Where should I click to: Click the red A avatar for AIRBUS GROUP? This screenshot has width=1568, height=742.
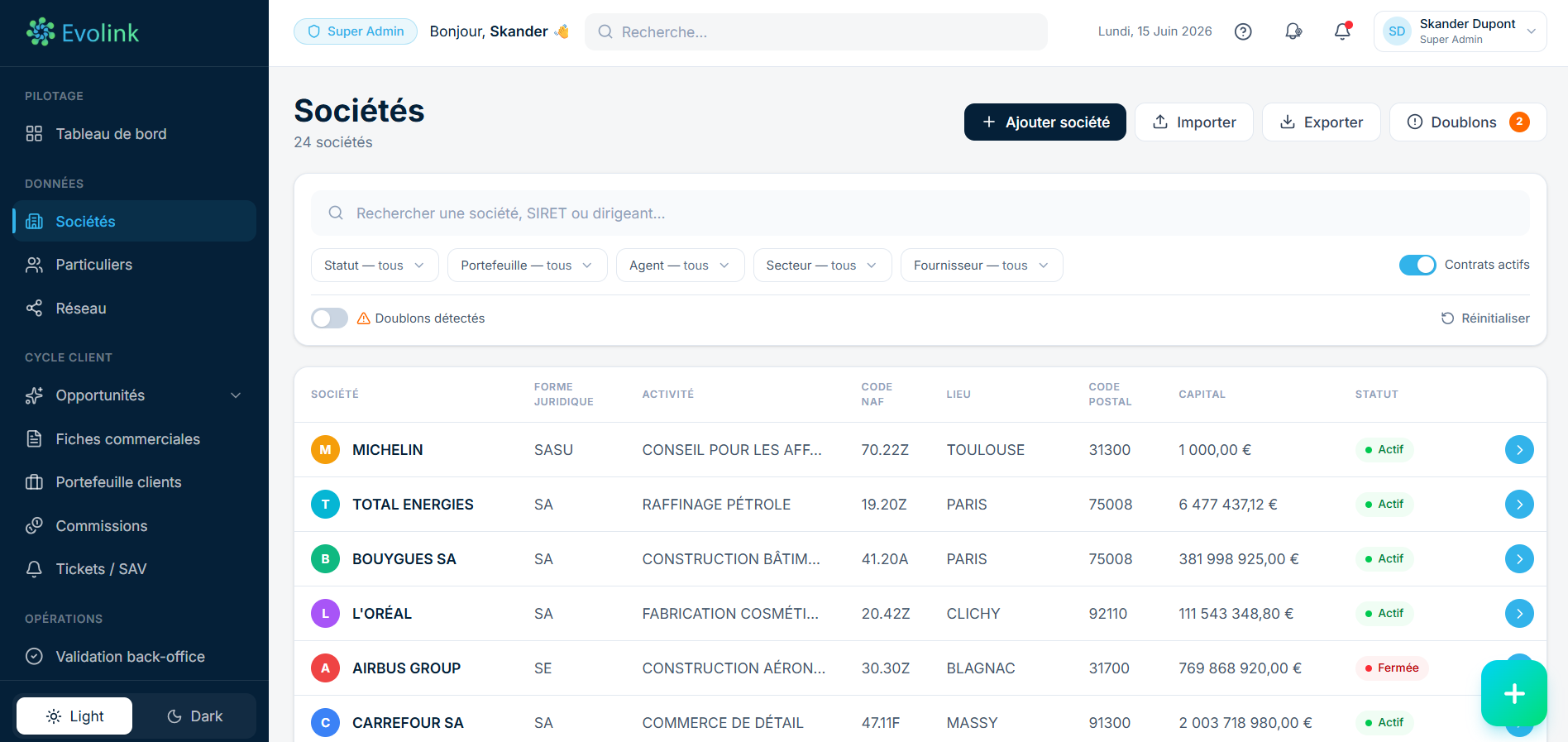tap(325, 668)
